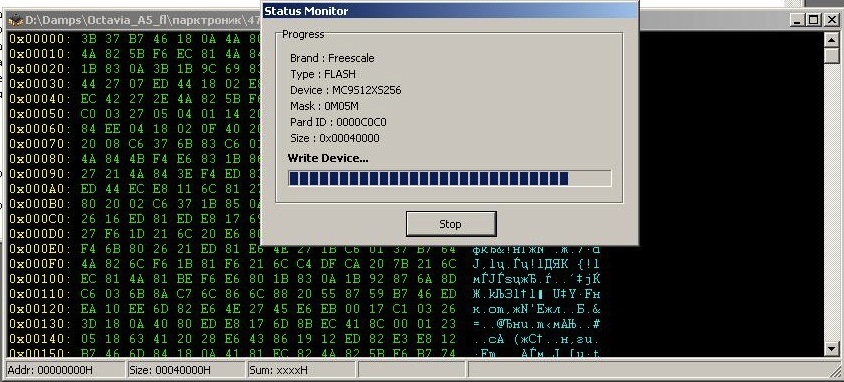Image resolution: width=844 pixels, height=382 pixels.
Task: Click the Stop button in Status Monitor
Action: [x=451, y=224]
